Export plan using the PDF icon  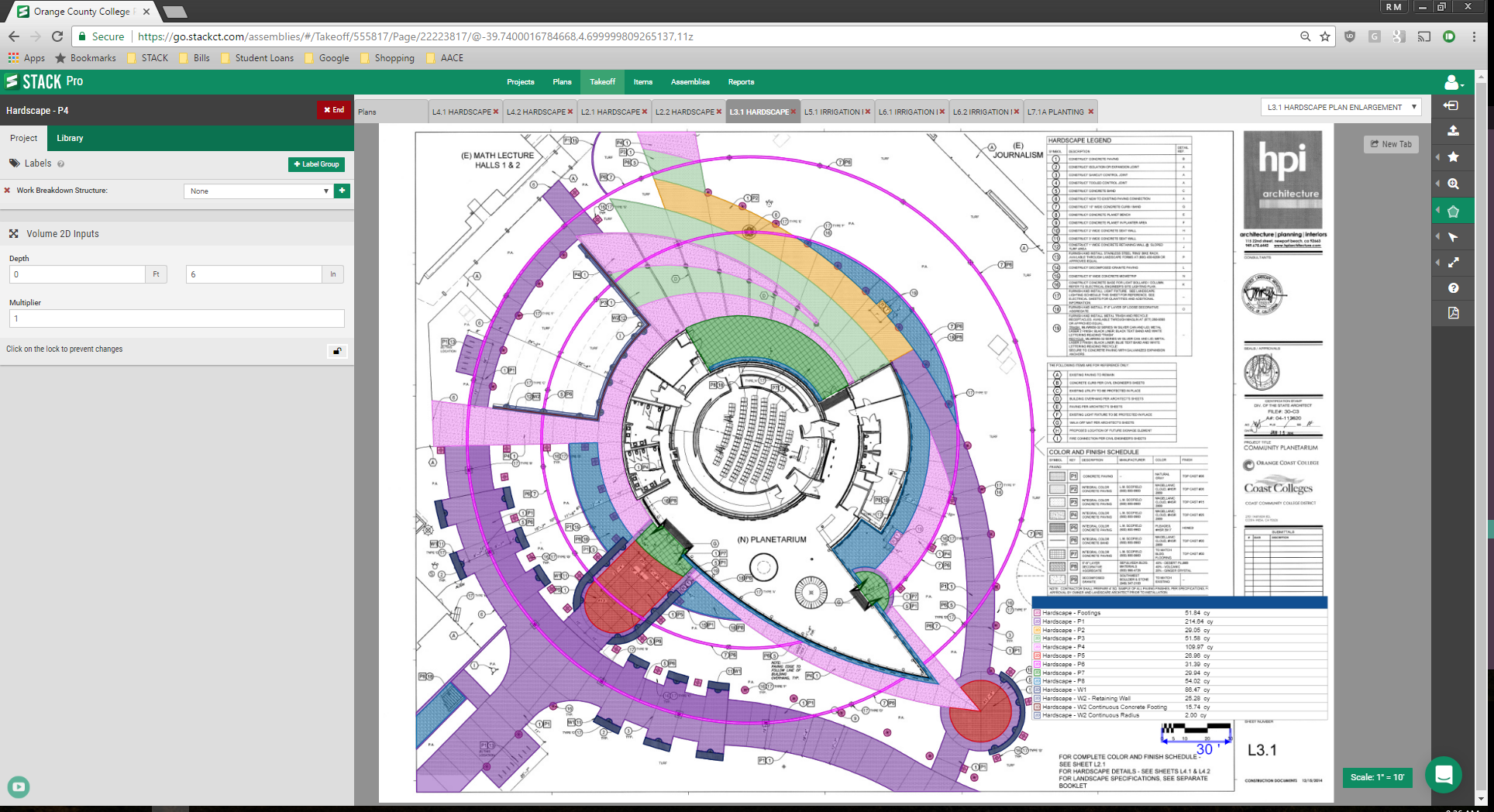coord(1453,313)
